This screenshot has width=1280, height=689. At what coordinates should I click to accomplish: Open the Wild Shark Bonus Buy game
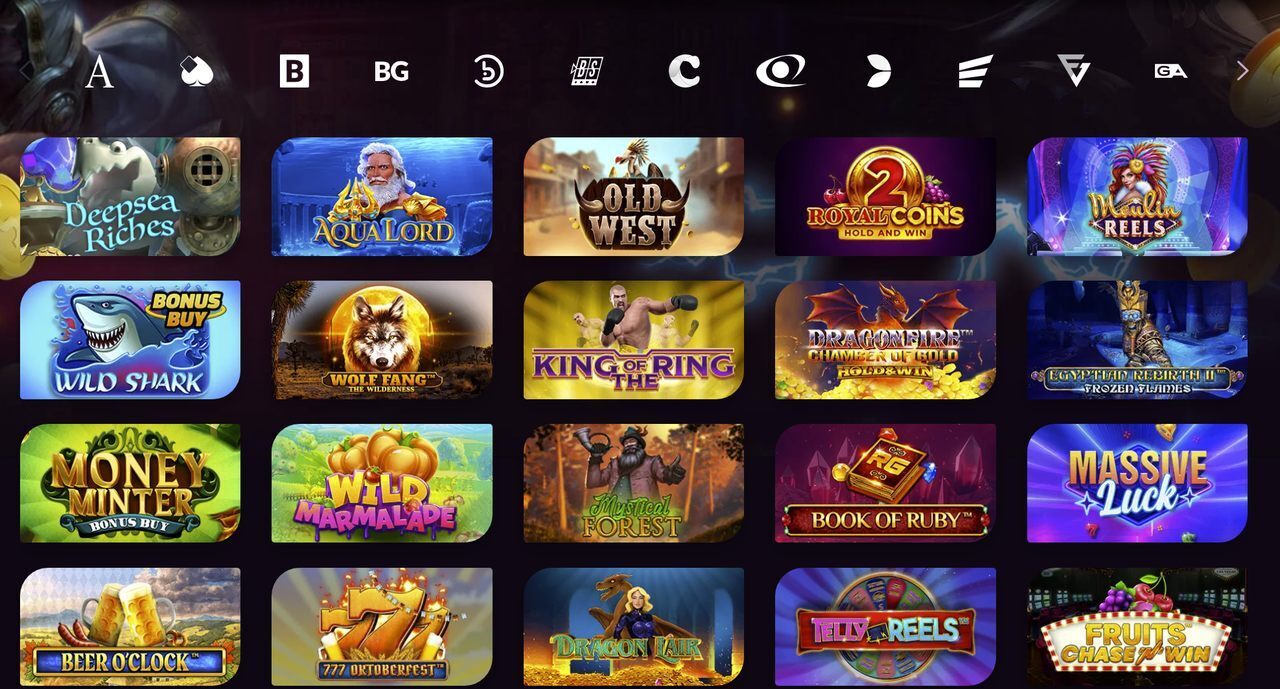point(130,340)
